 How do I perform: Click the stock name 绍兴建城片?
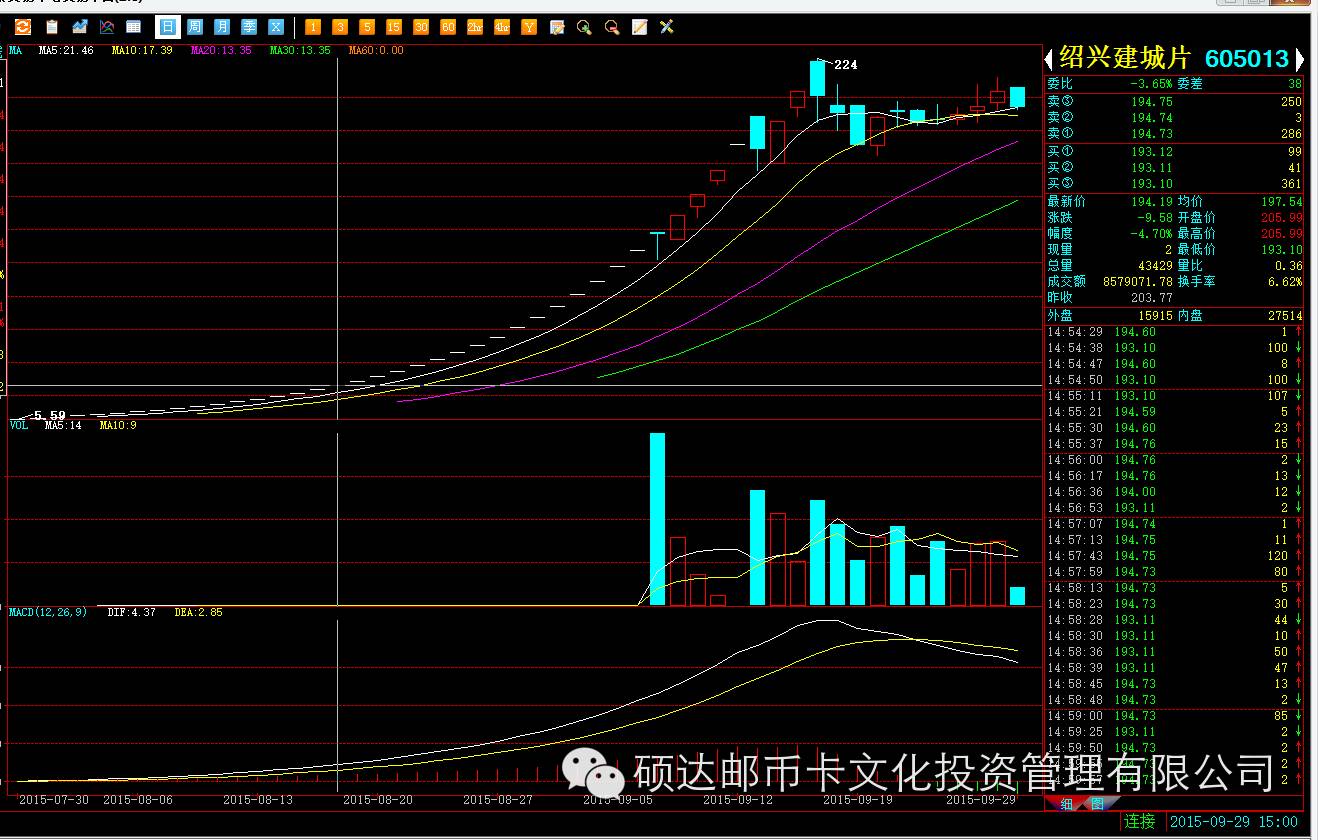coord(1125,59)
